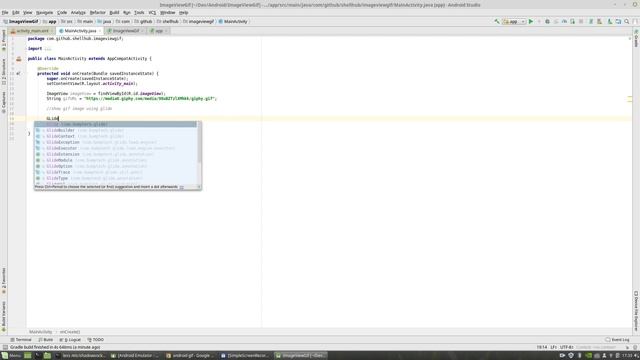Click the 'shellhub' breadcrumb package
Viewport: 640px width, 360px height.
(168, 21)
